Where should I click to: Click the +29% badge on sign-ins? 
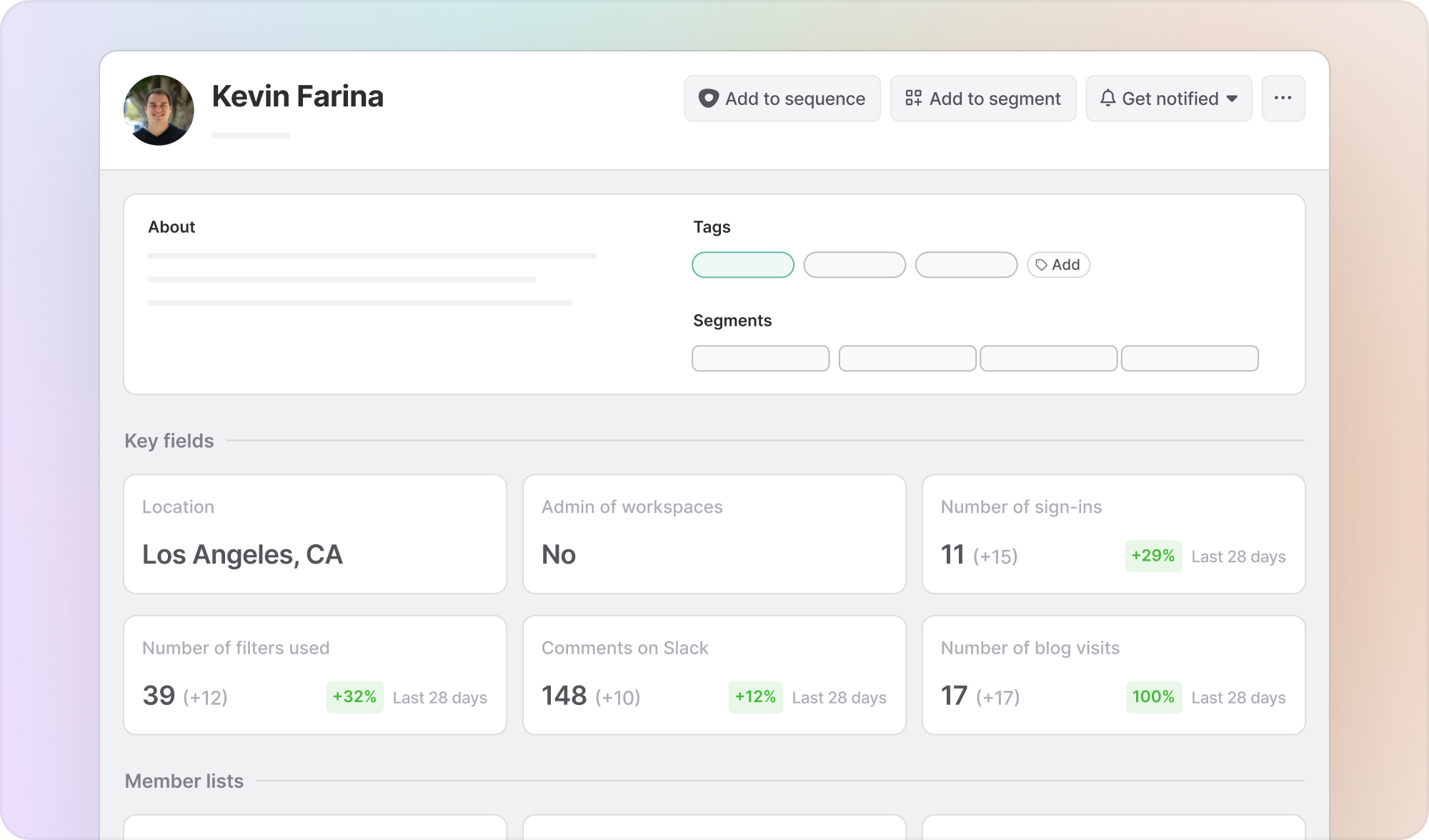click(1152, 556)
